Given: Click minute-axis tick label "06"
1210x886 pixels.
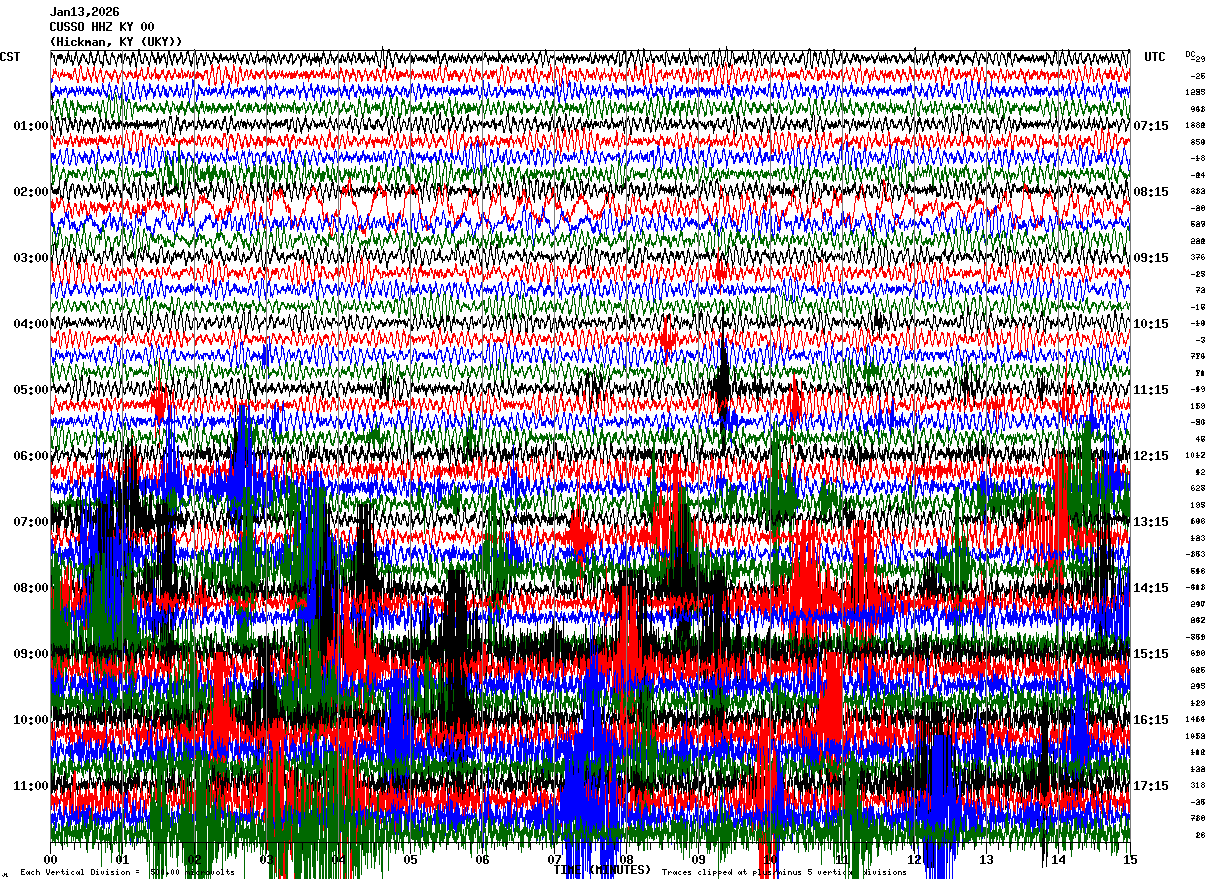Looking at the screenshot, I should click(482, 859).
